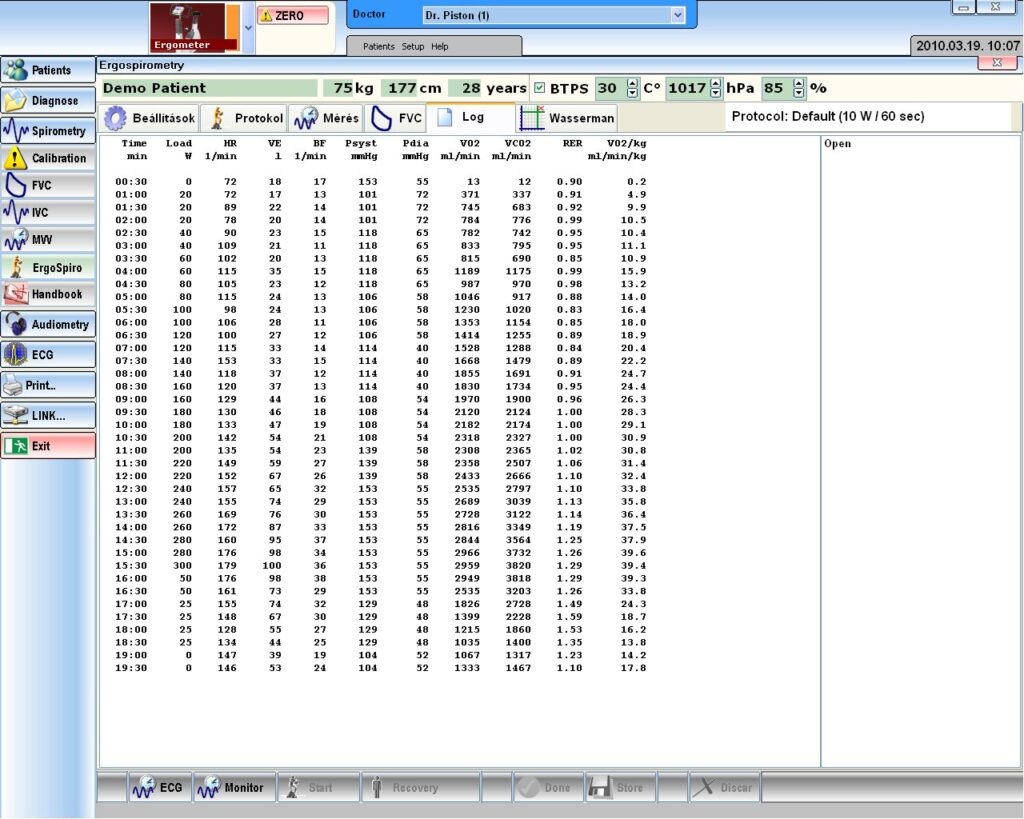The width and height of the screenshot is (1024, 819).
Task: Open the Print.. option
Action: 48,385
